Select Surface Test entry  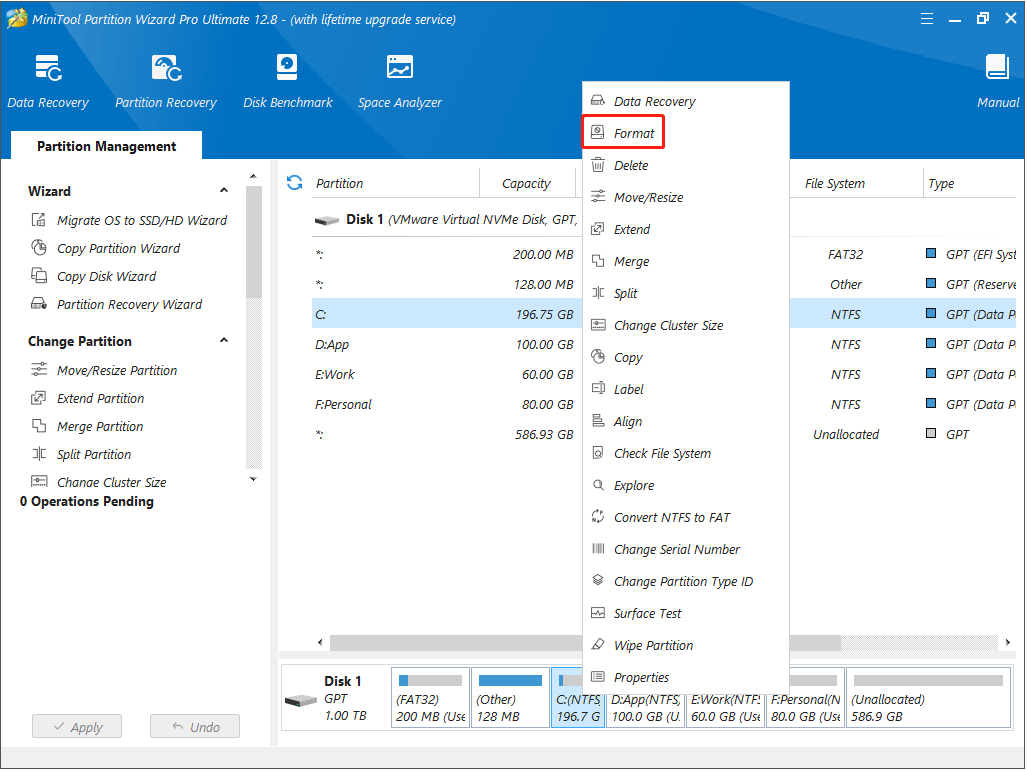(686, 613)
